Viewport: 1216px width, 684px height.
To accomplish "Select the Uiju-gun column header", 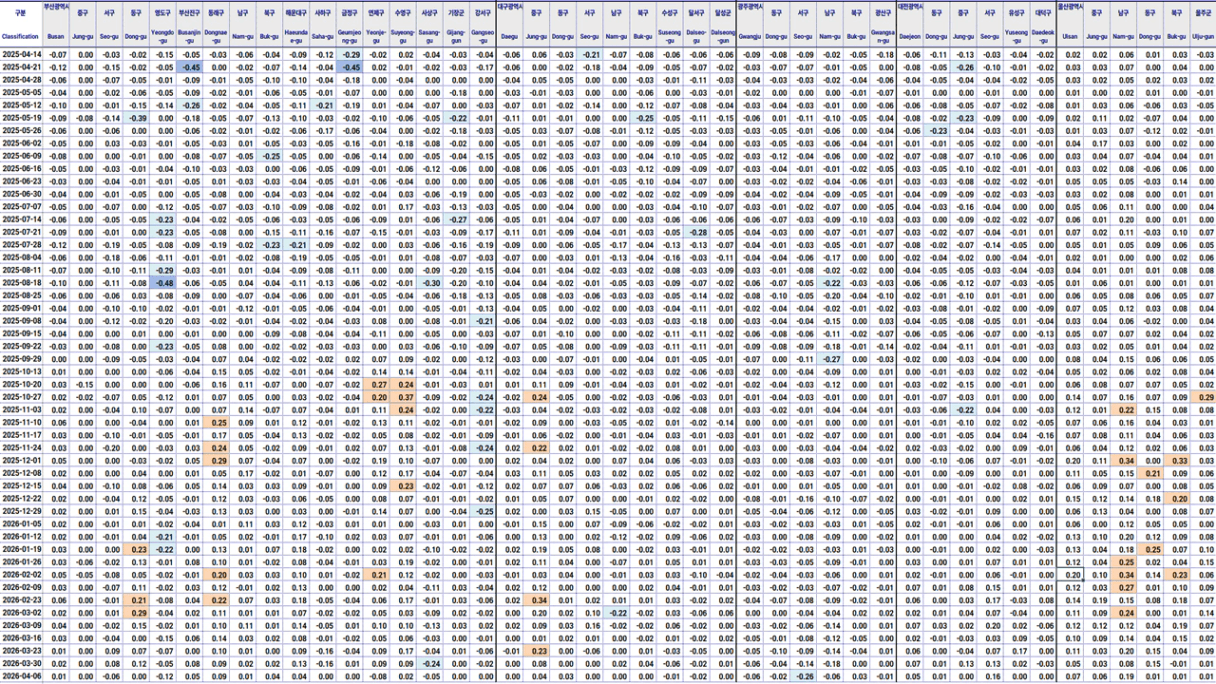I will [1203, 36].
